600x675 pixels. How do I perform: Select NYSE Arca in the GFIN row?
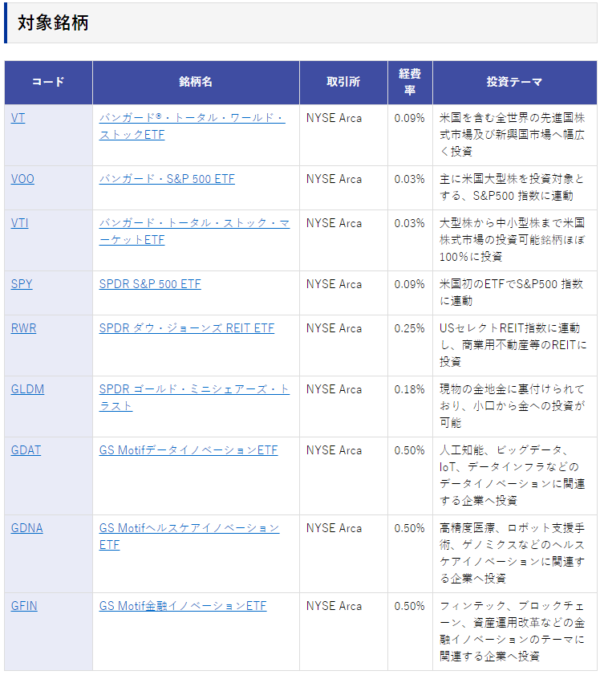pyautogui.click(x=334, y=606)
